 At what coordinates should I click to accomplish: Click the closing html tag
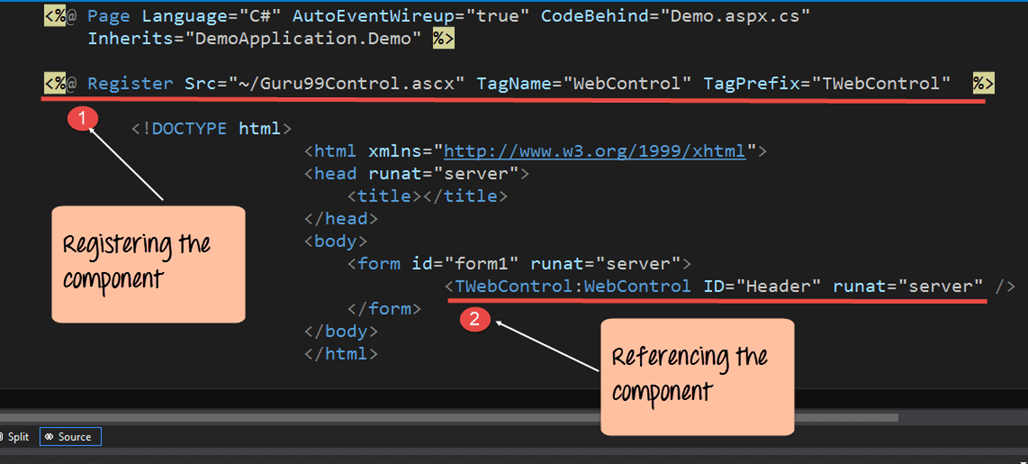pos(341,353)
